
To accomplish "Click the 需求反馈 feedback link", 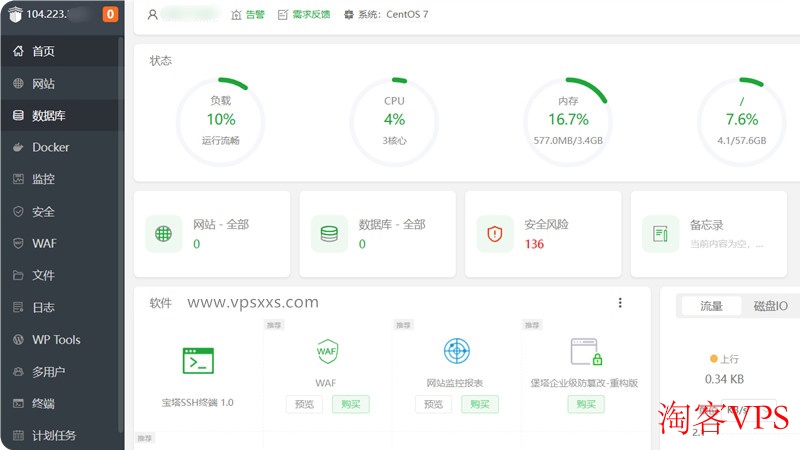I will (x=311, y=15).
